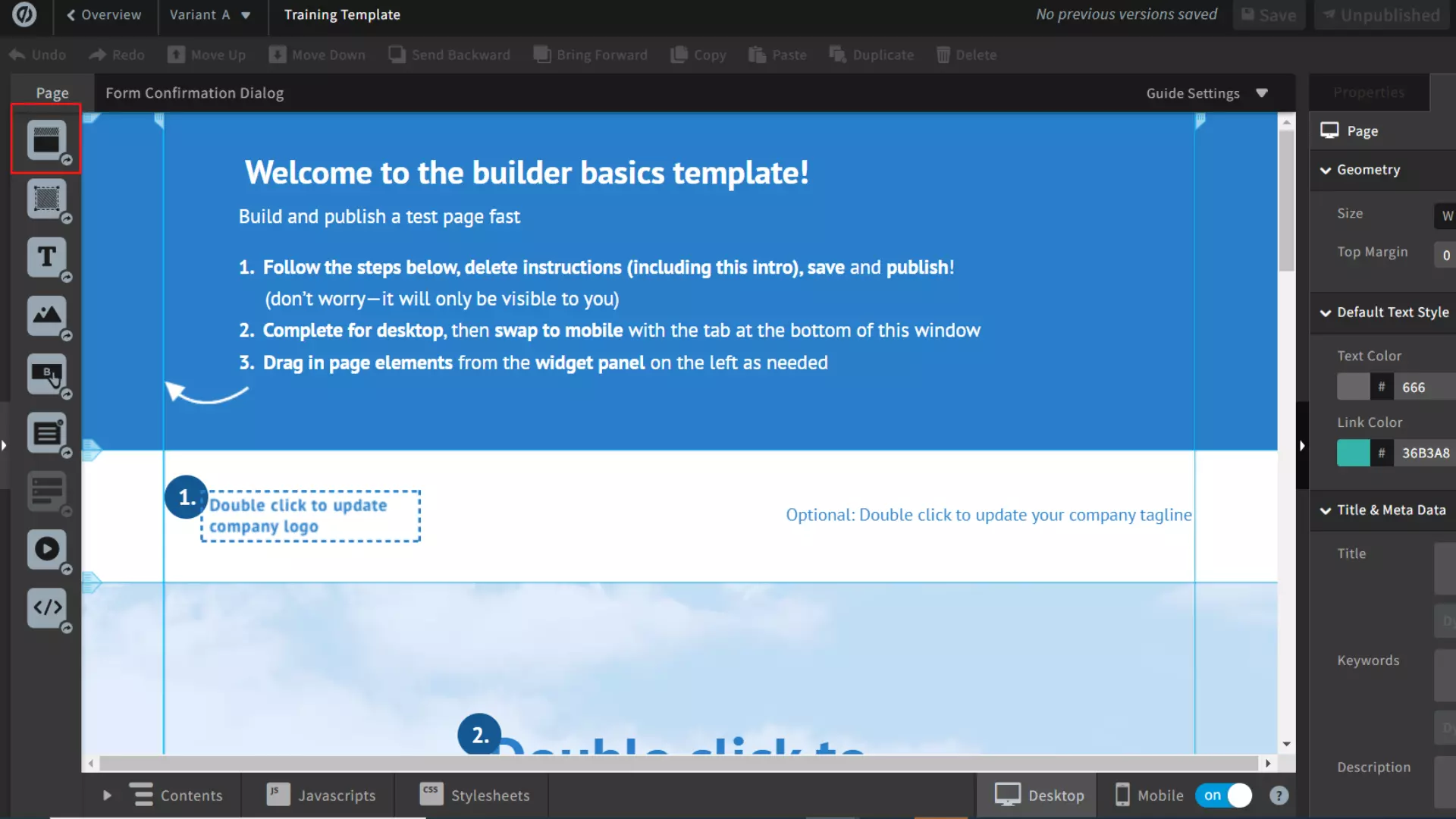Viewport: 1456px width, 819px height.
Task: Collapse the Title & Meta Data section
Action: 1326,510
